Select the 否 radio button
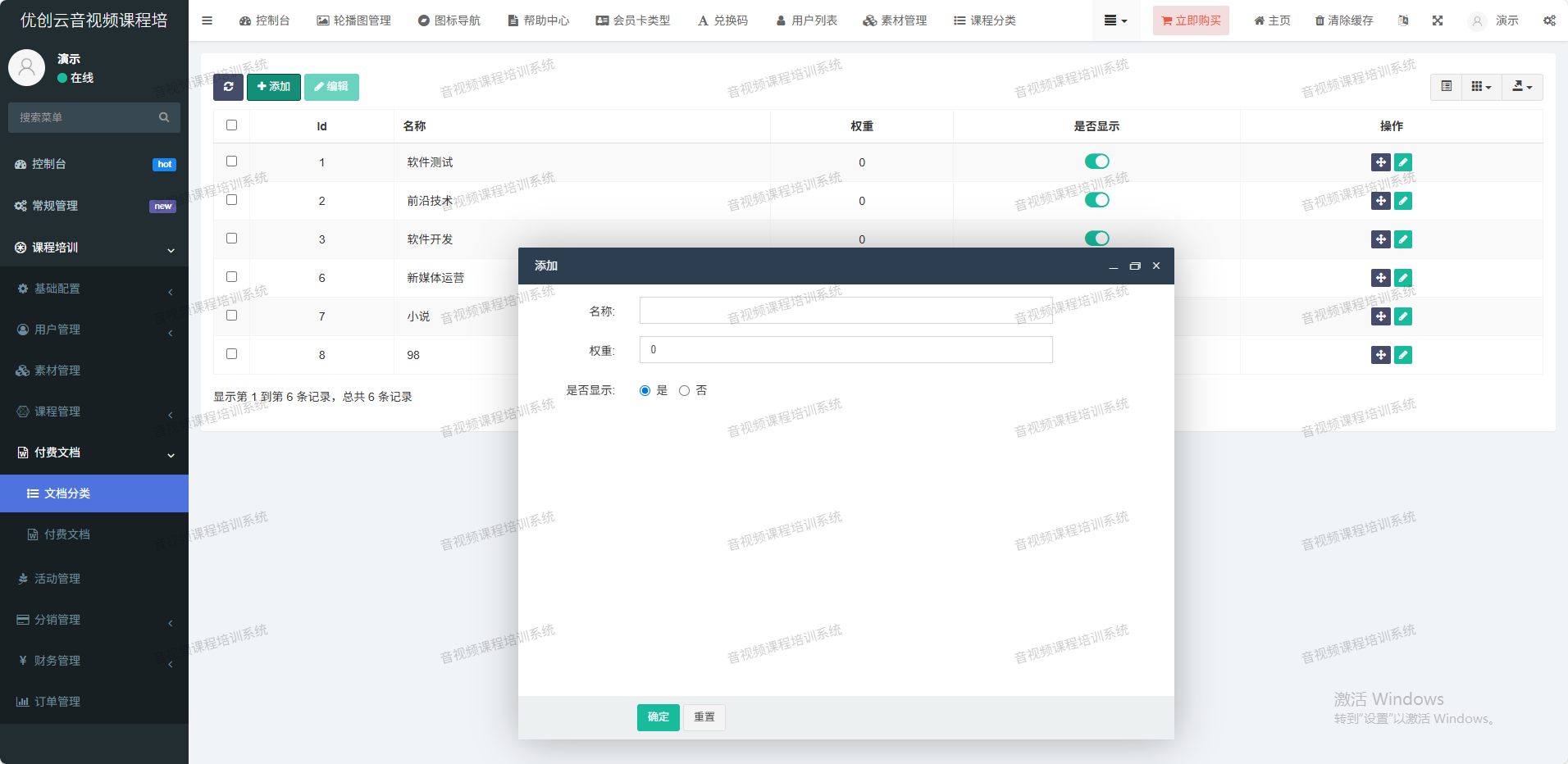Viewport: 1568px width, 764px height. (x=684, y=391)
